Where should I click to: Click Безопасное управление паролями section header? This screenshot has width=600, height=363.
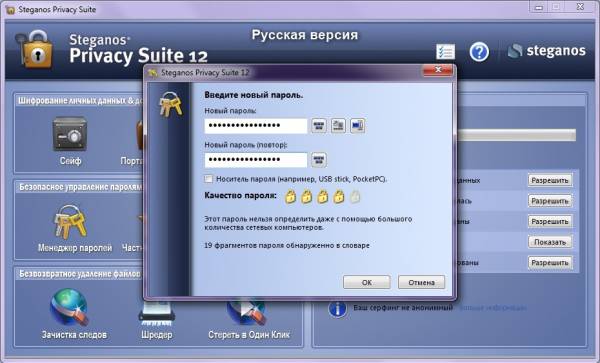click(80, 187)
